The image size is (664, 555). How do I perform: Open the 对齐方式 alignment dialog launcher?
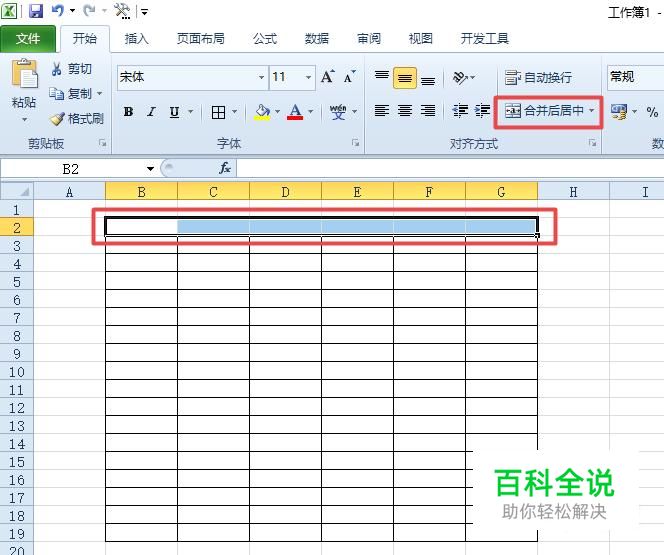pos(592,143)
